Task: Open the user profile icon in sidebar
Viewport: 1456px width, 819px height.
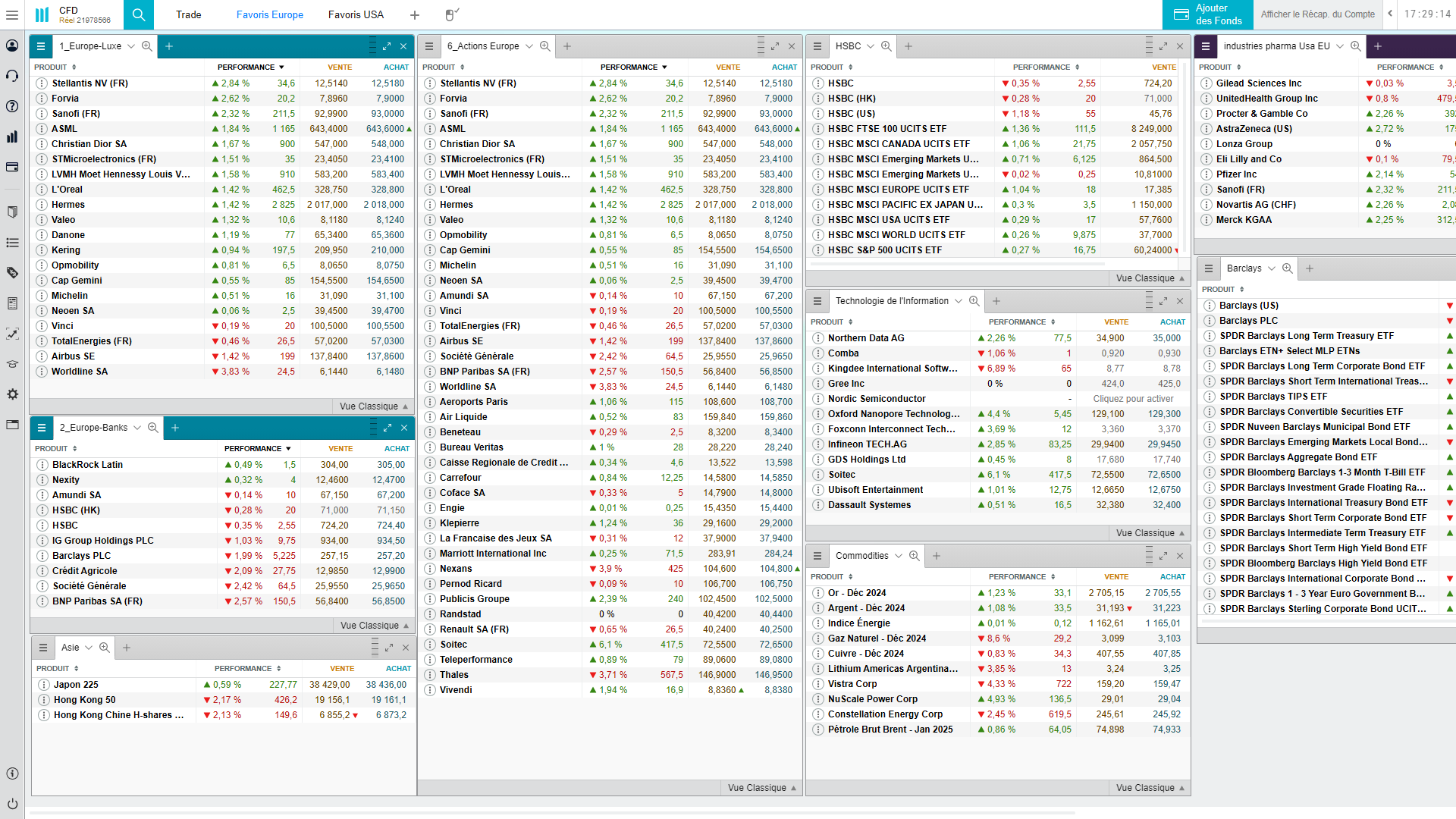Action: pyautogui.click(x=12, y=45)
